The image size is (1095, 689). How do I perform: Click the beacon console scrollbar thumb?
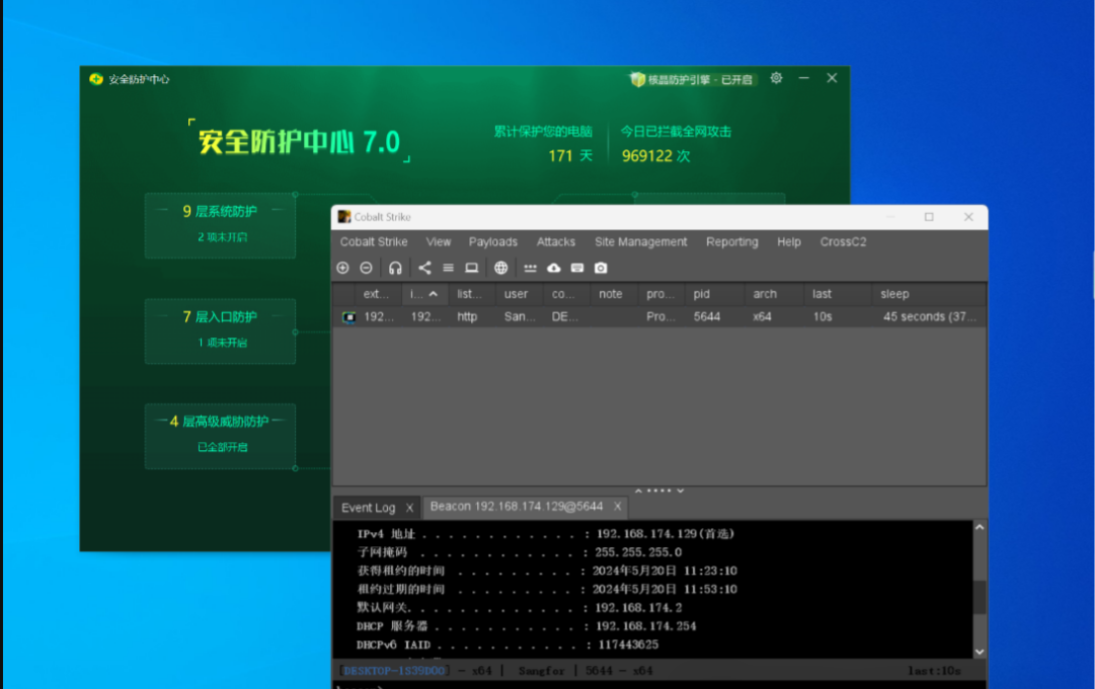coord(979,596)
